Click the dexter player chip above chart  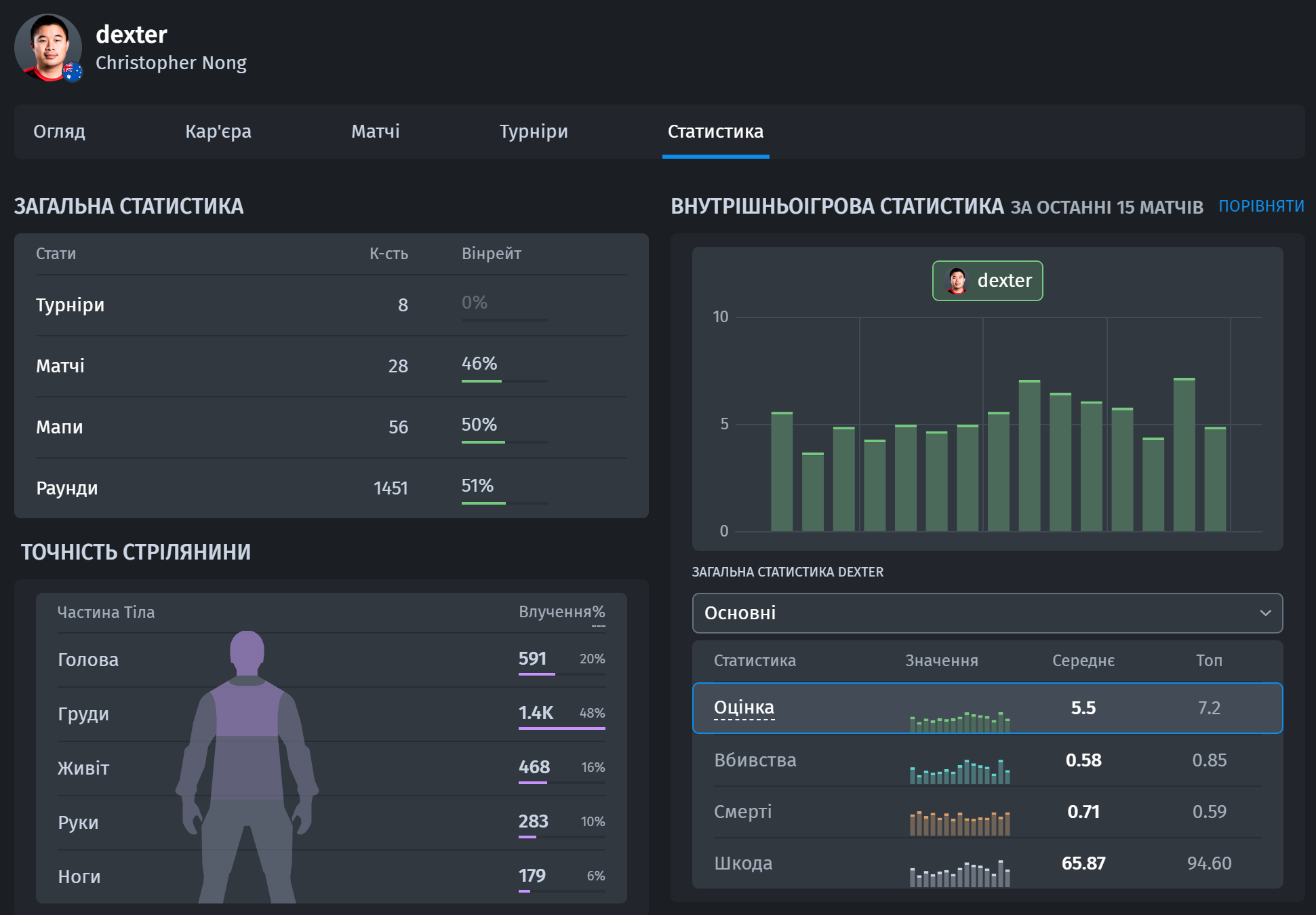coord(988,281)
